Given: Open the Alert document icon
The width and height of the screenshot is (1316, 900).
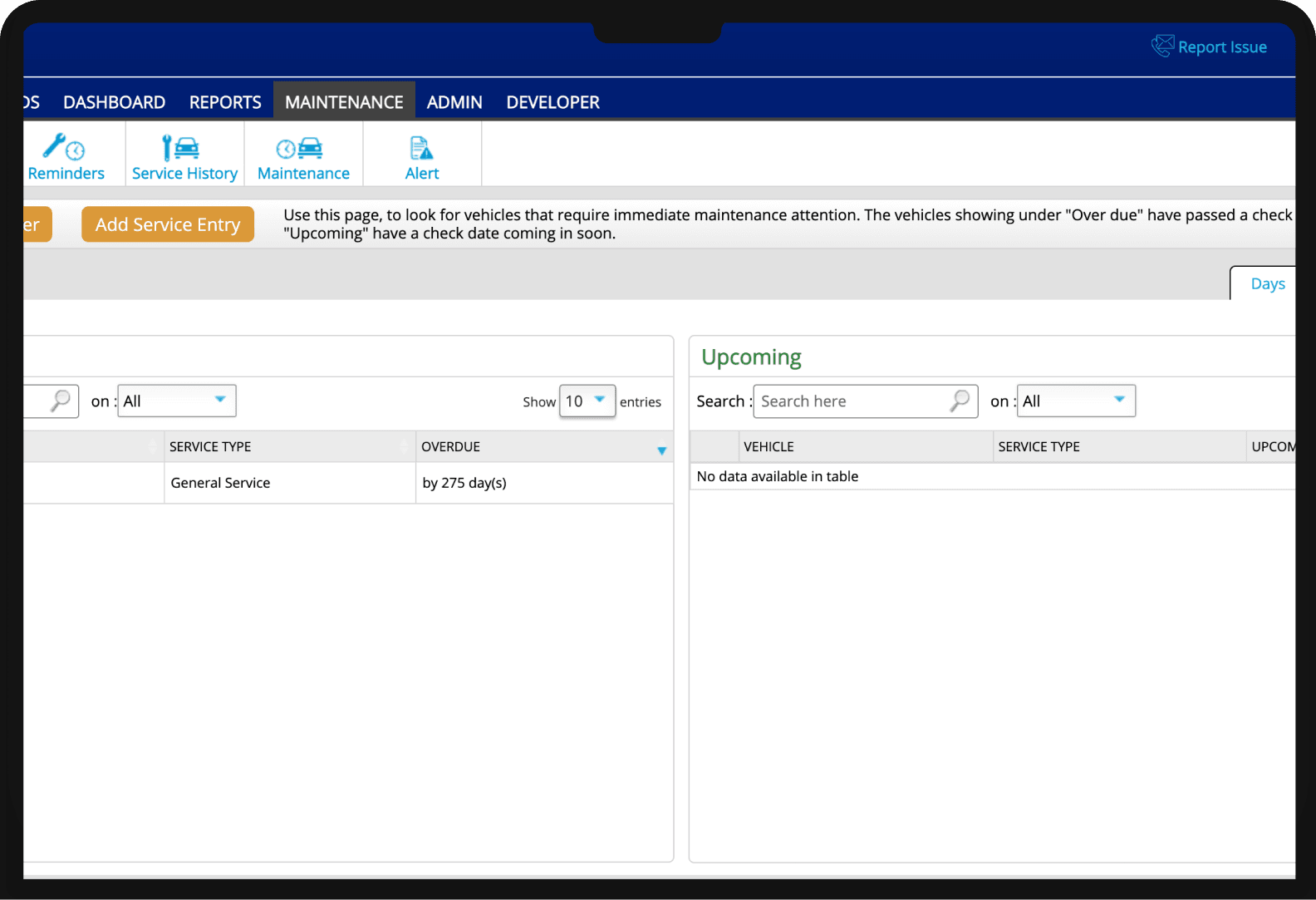Looking at the screenshot, I should (421, 148).
